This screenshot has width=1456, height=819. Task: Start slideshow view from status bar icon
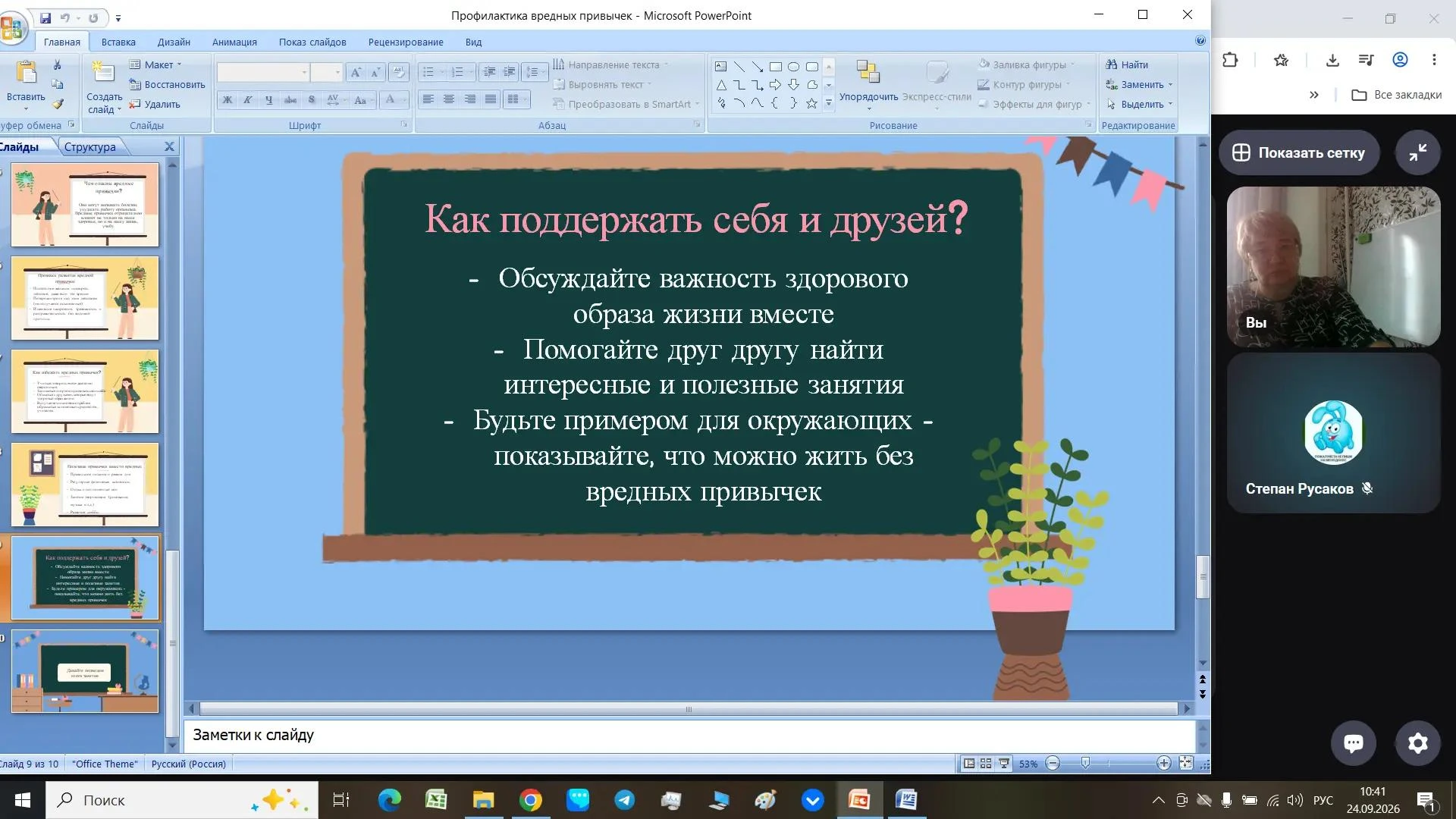tap(1004, 764)
